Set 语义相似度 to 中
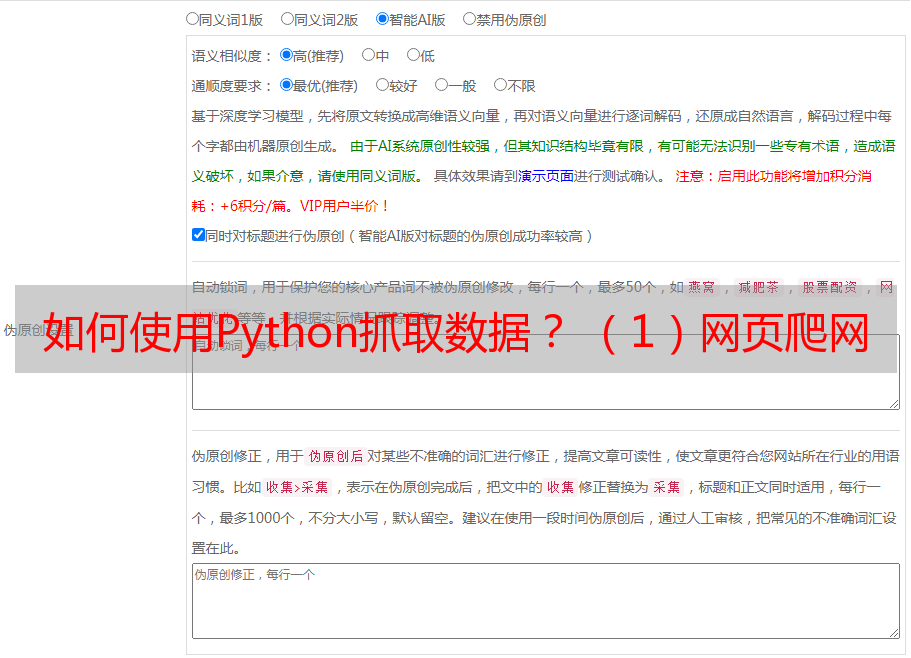 tap(368, 55)
